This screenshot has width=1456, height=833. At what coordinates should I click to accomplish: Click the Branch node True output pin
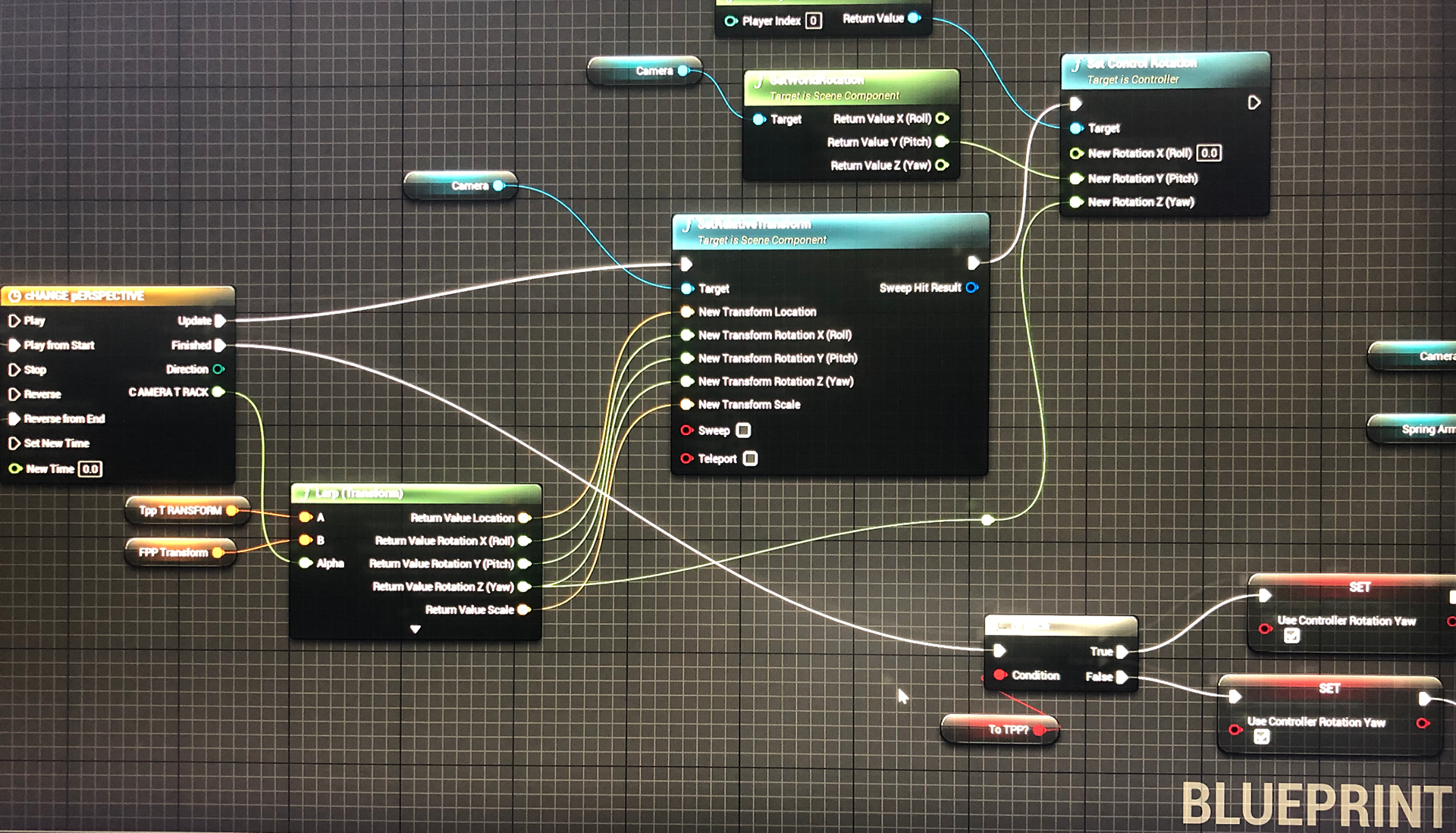(1122, 652)
